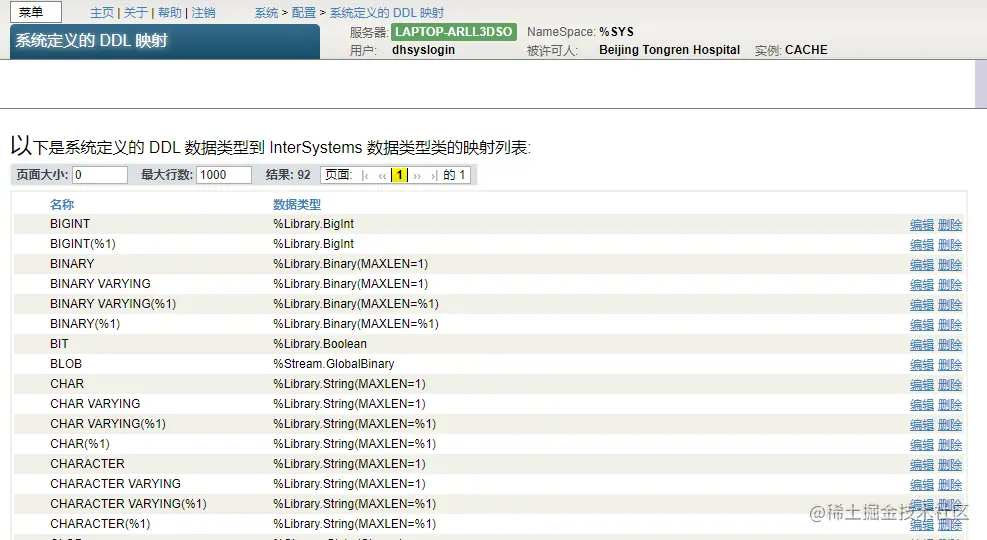Sort by 数据类型 column header

tap(296, 205)
